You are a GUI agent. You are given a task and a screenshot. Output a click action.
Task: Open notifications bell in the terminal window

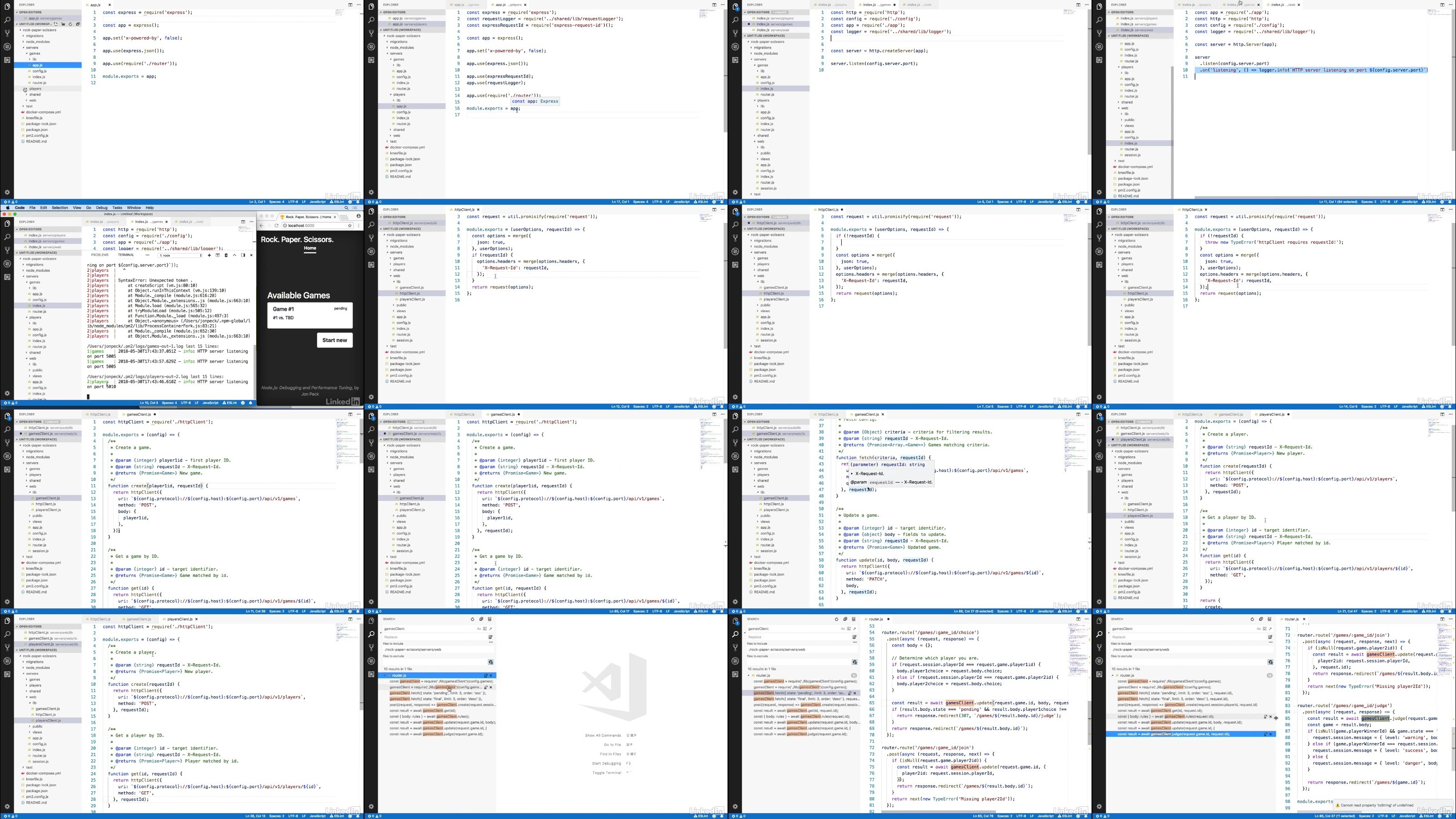[251, 404]
